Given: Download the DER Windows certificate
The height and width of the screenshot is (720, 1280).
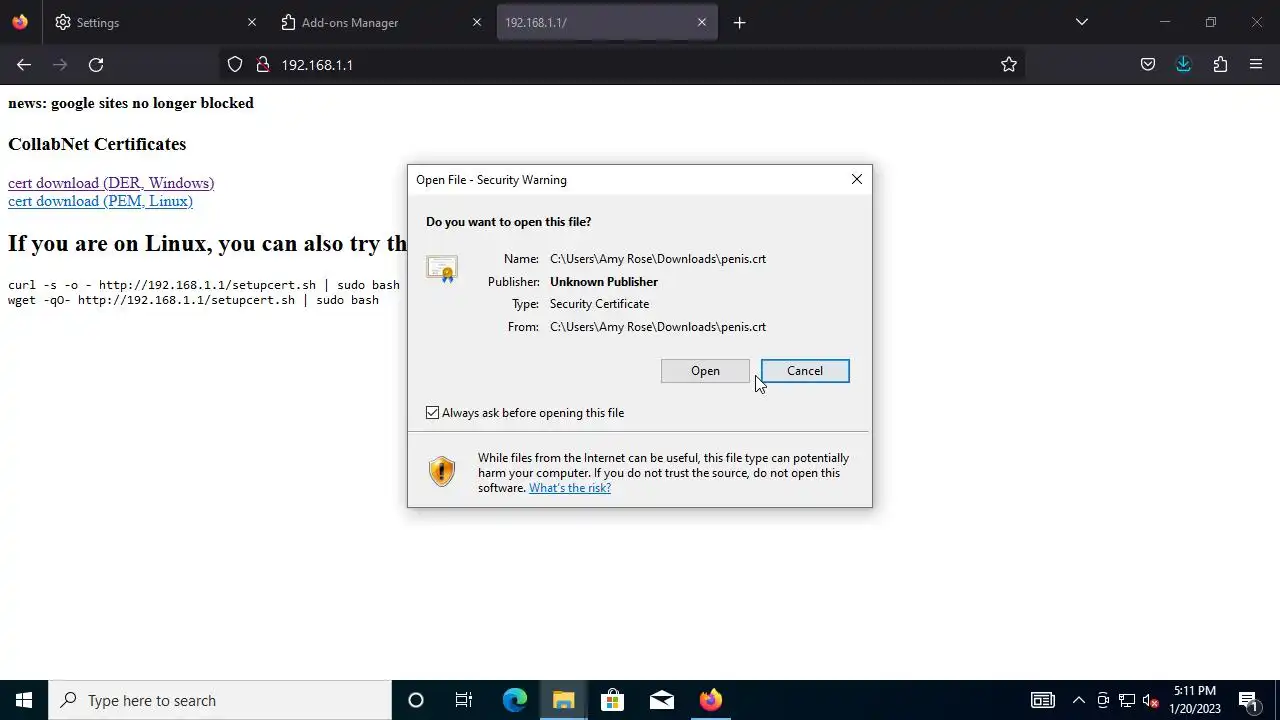Looking at the screenshot, I should coord(111,183).
